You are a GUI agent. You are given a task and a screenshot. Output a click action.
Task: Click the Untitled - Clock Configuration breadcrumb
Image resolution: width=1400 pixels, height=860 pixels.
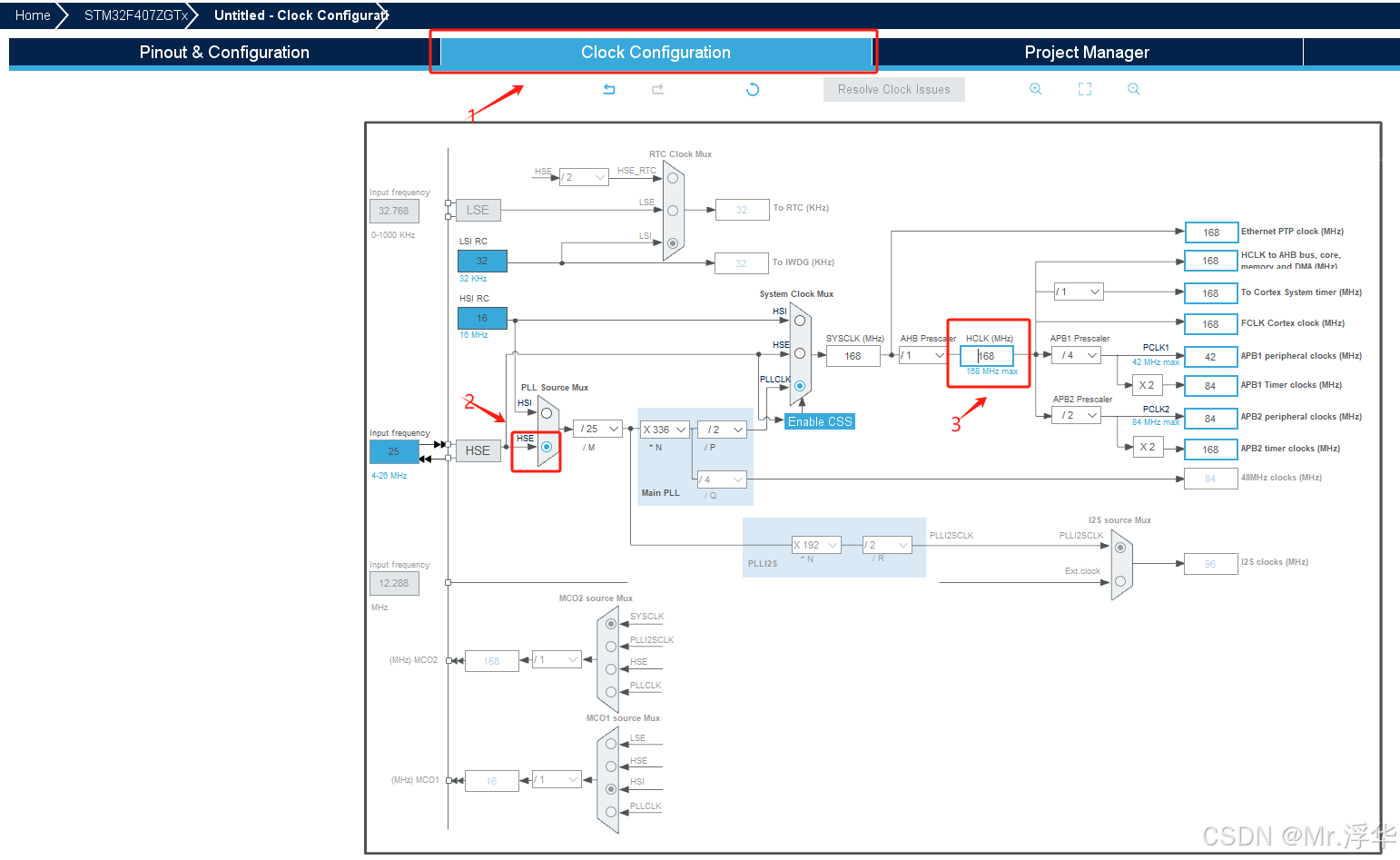coord(301,15)
